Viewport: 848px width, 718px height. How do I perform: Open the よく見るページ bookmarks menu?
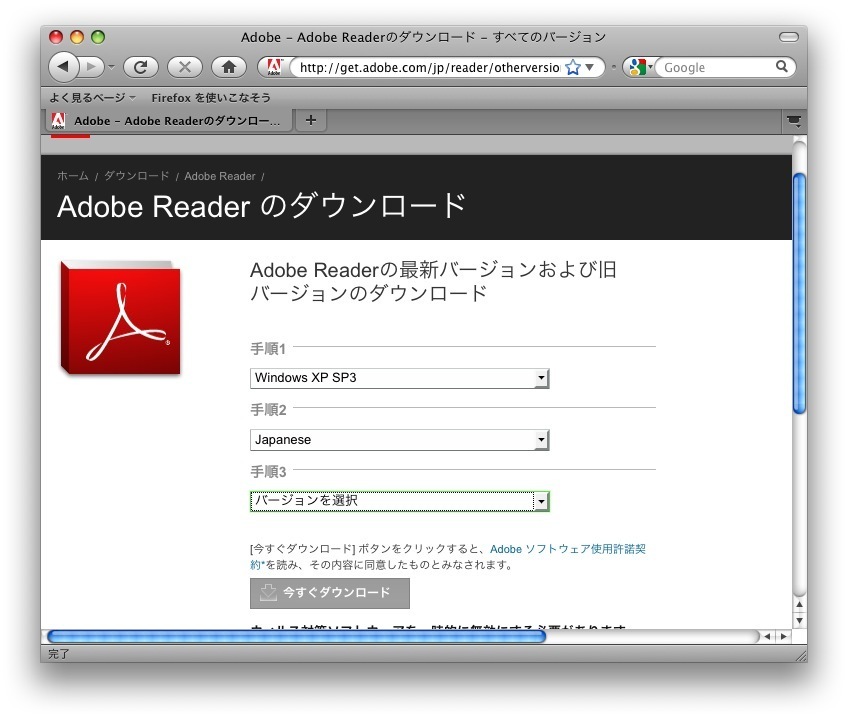tap(92, 98)
